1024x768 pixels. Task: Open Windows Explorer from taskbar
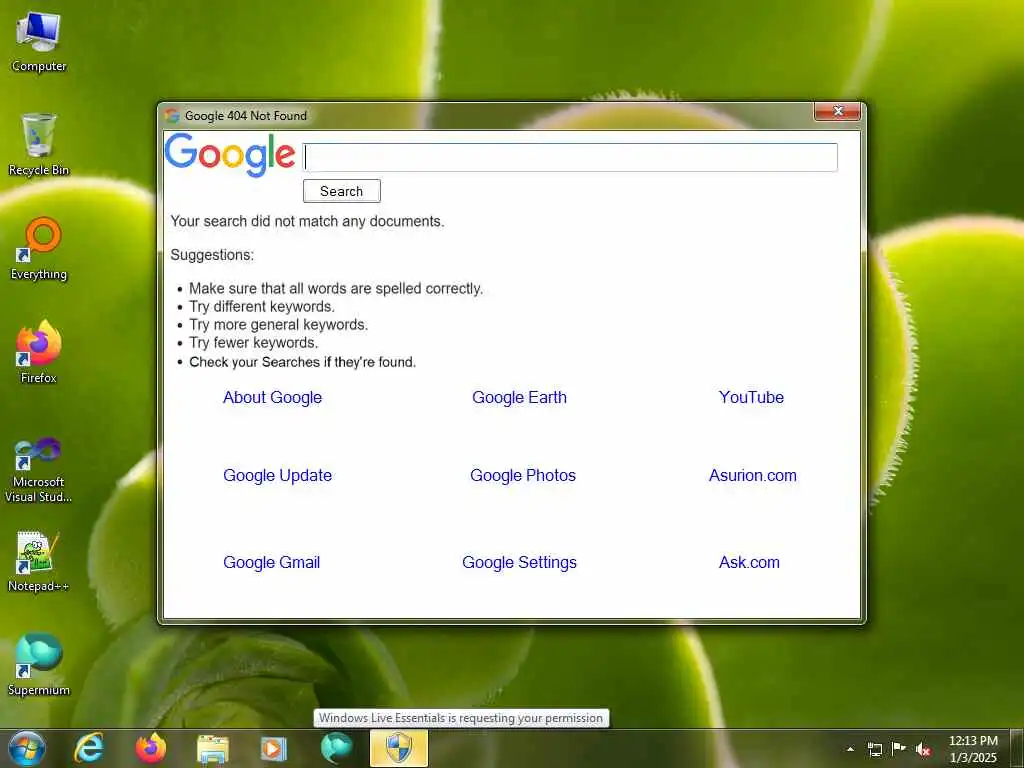click(x=213, y=749)
